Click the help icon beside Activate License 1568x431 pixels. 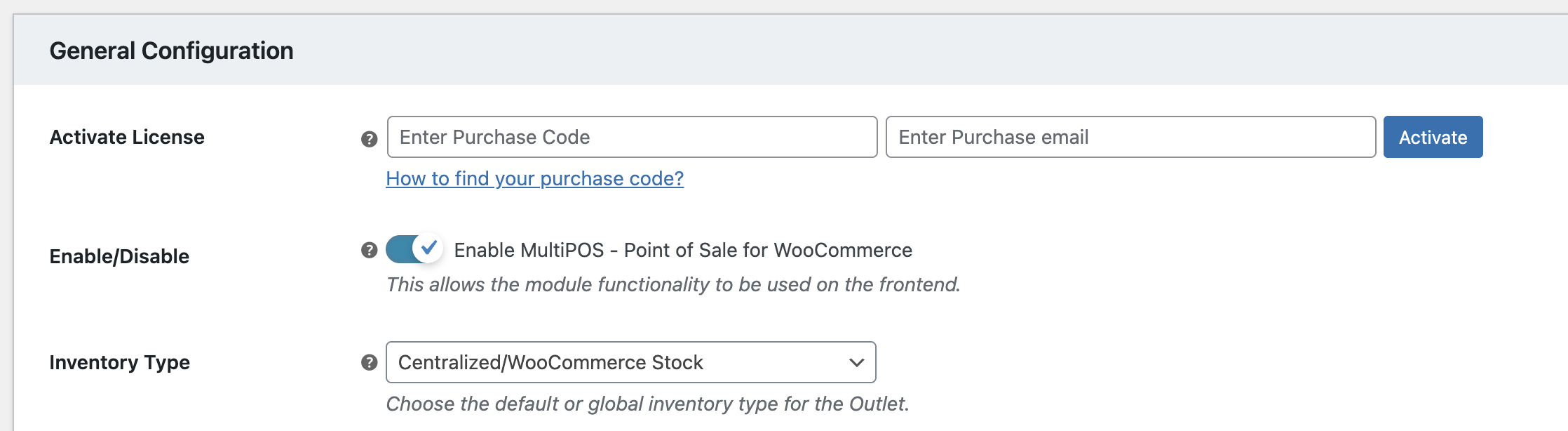coord(369,139)
